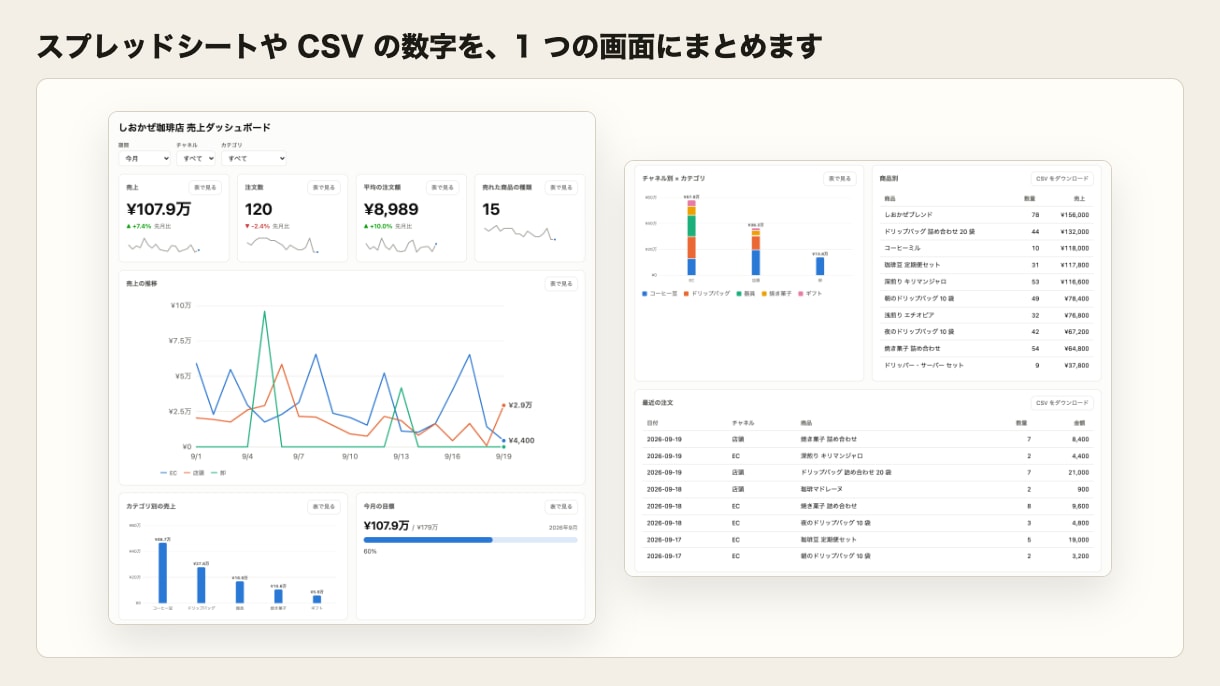Select the 浅煎り エチオピア product row

coord(986,315)
